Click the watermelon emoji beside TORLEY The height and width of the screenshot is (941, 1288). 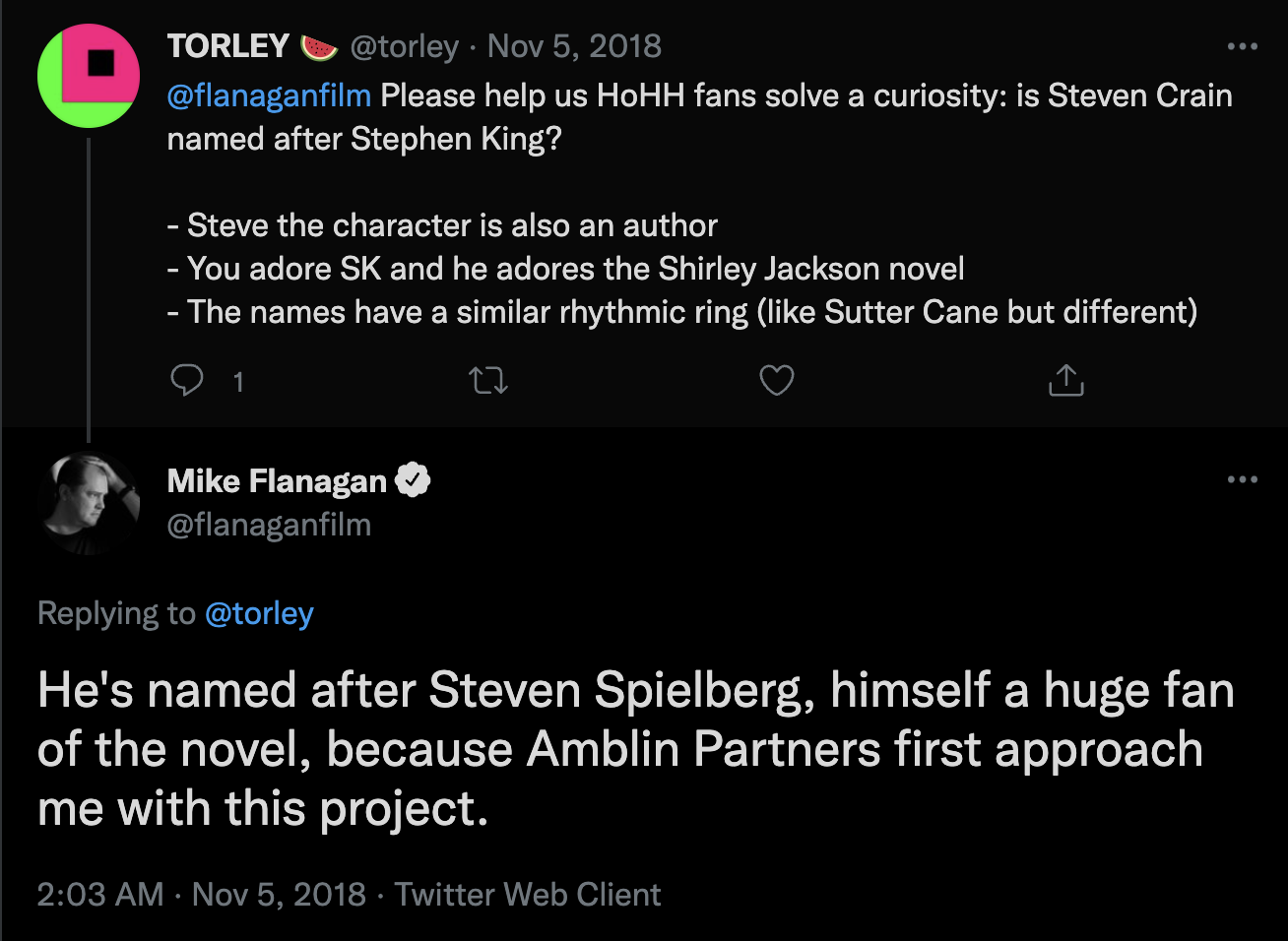pyautogui.click(x=319, y=46)
